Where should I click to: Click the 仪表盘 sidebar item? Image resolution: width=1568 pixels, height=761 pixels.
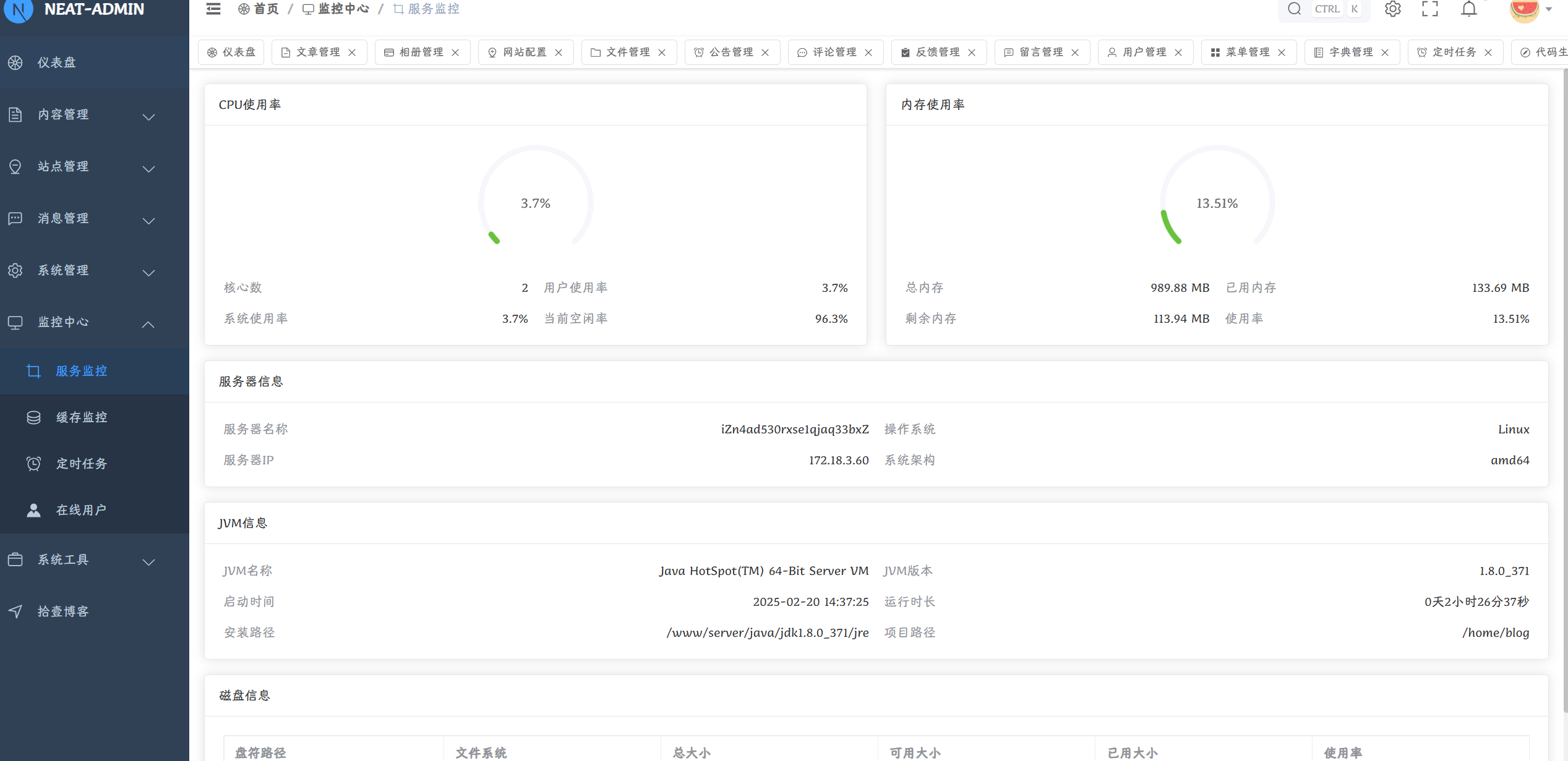click(57, 62)
